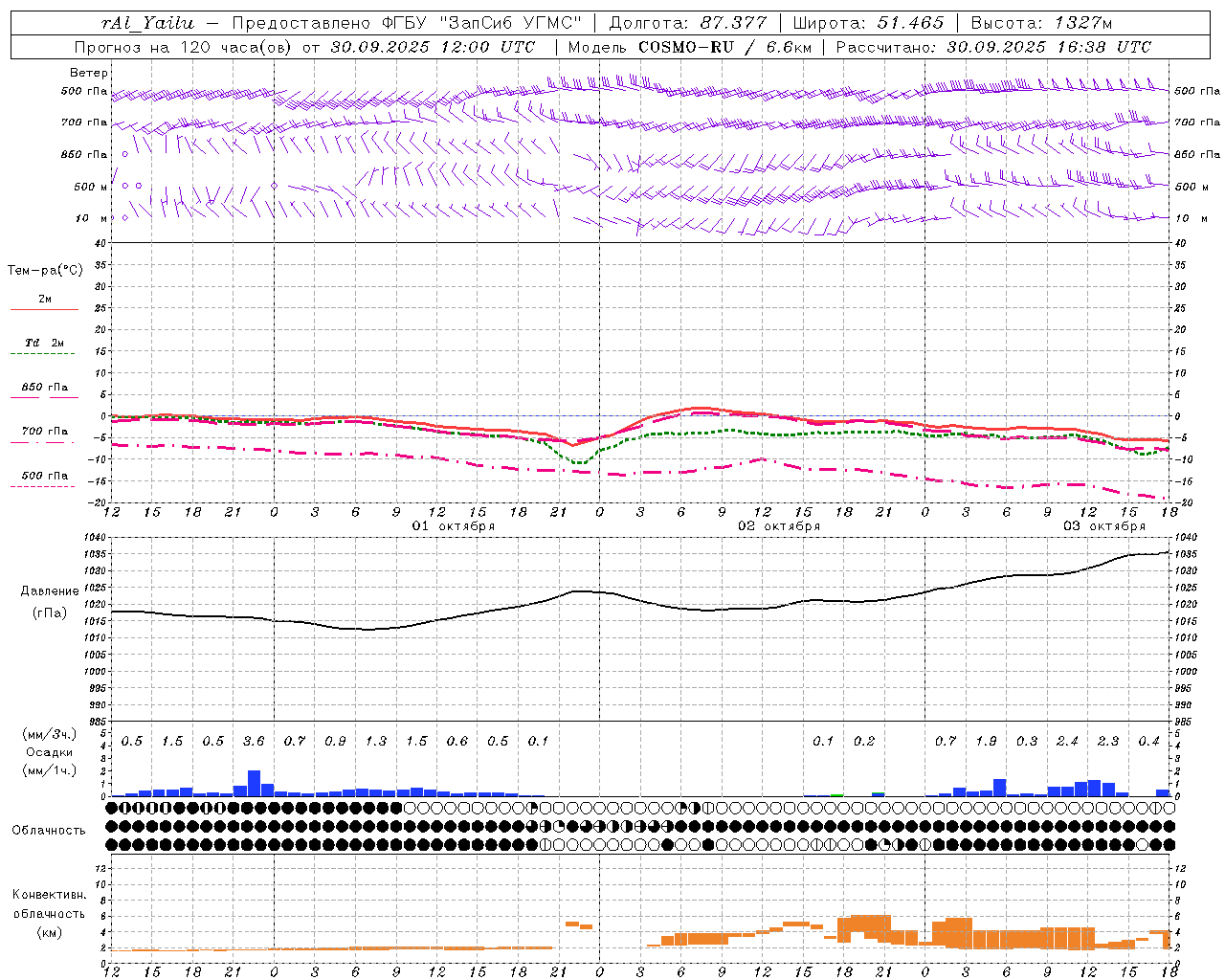Screen dimensions: 1225x980
Task: Click the 0.4 three-hour precipitation value
Action: click(1148, 742)
